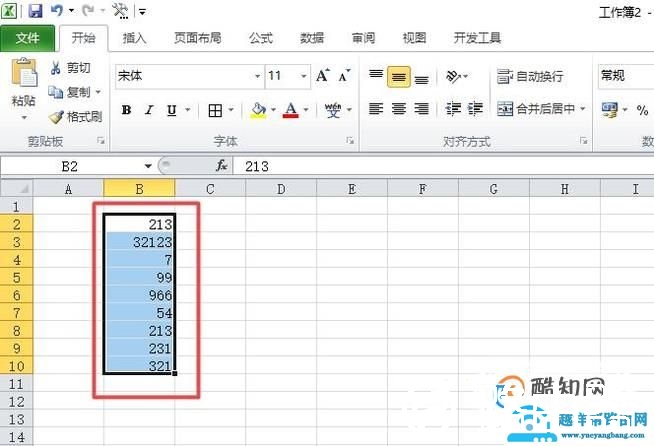Click the Redo arrow icon
Viewport: 654px width, 446px height.
(88, 10)
